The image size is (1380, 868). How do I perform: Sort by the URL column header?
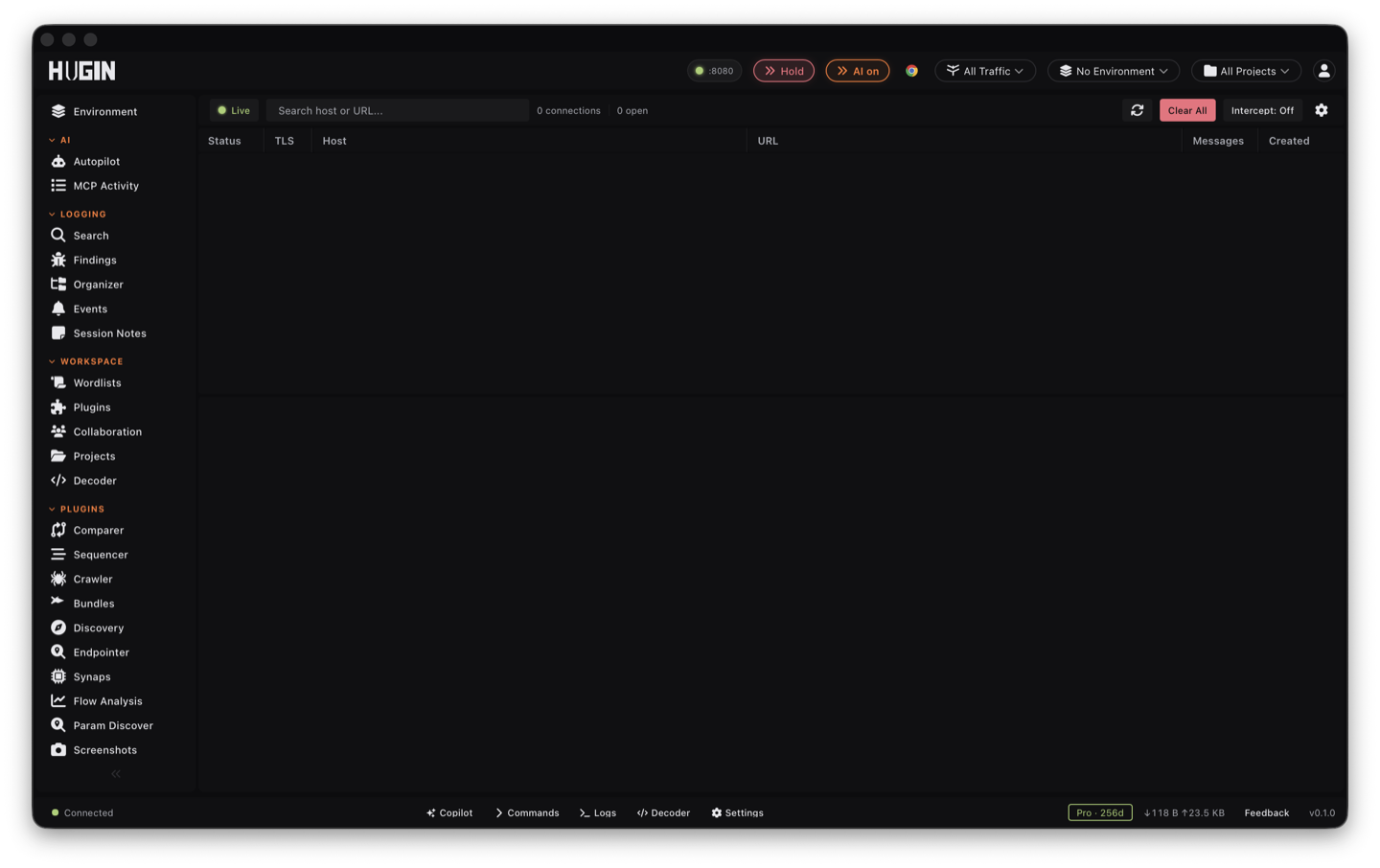coord(768,141)
